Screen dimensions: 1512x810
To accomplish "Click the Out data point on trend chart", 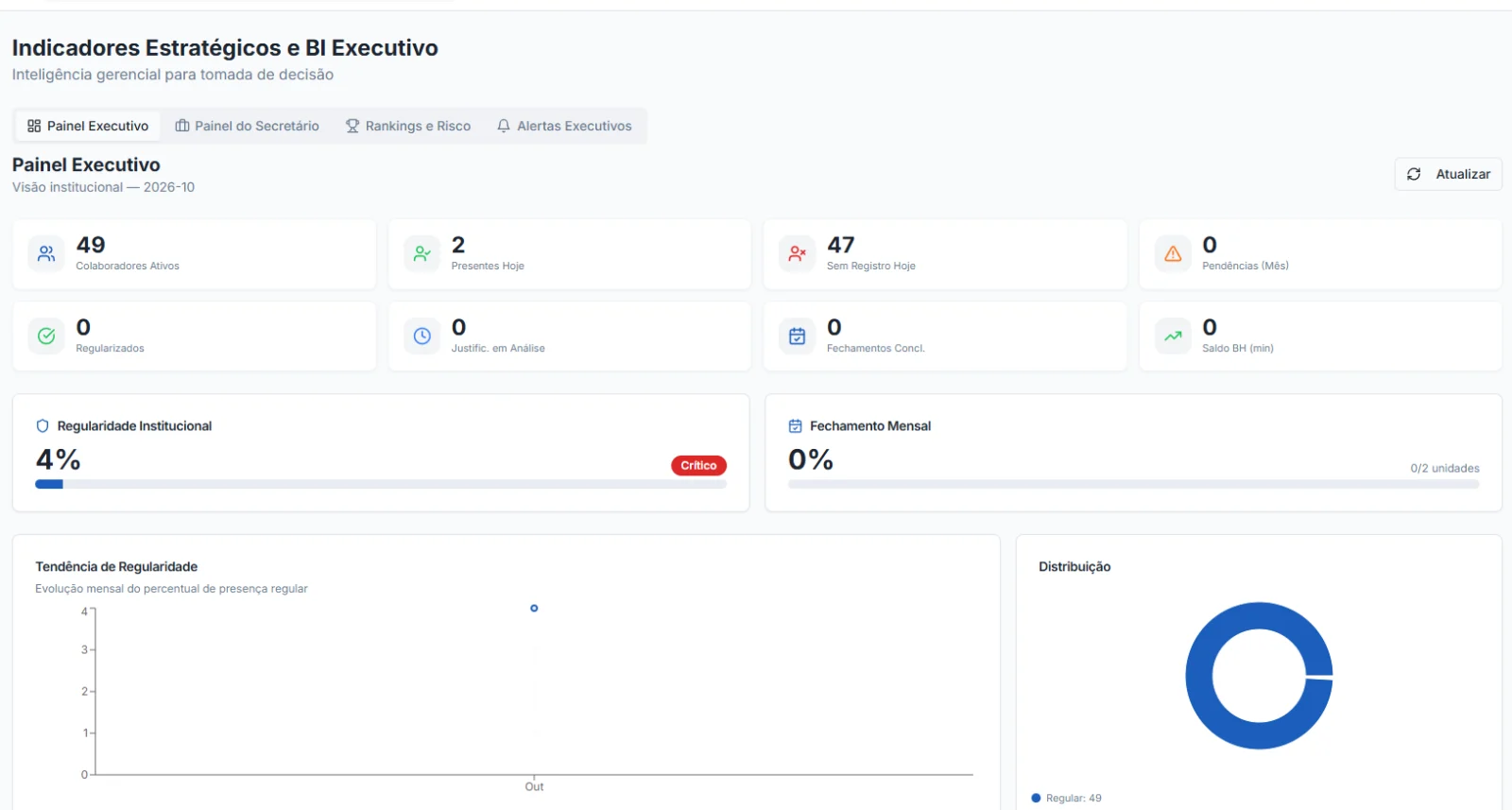I will coord(534,608).
